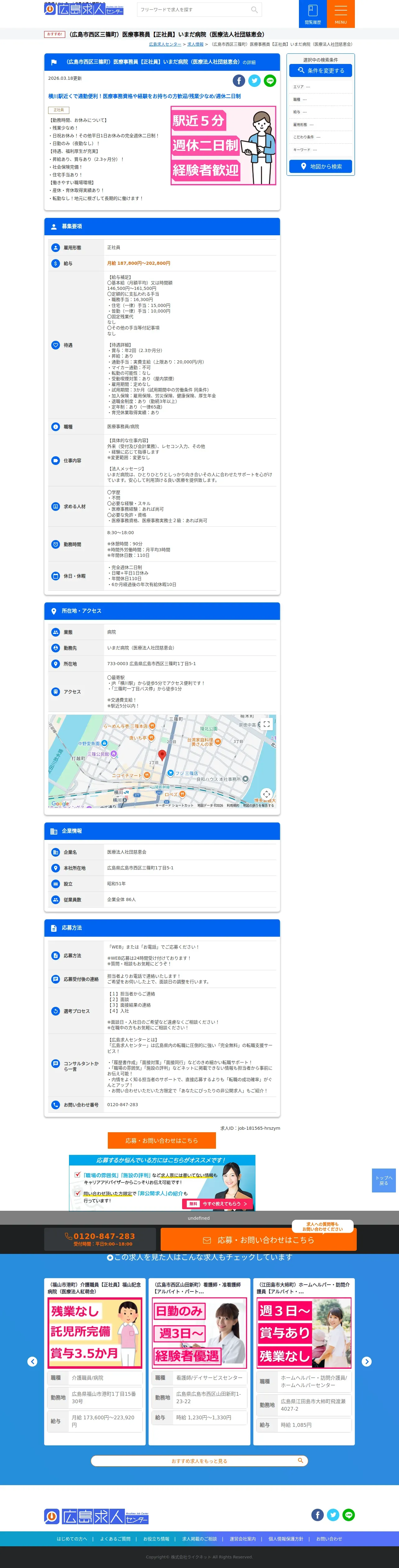The image size is (399, 1568).
Task: Click the はじめての方へ footer link
Action: 72,1539
